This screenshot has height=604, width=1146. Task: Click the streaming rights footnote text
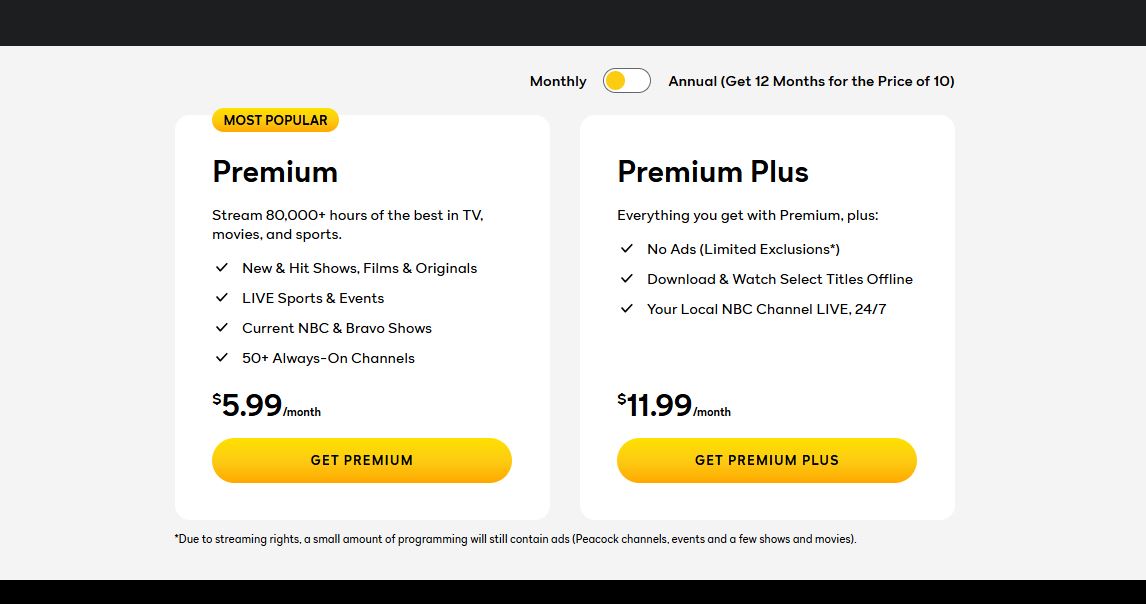515,539
